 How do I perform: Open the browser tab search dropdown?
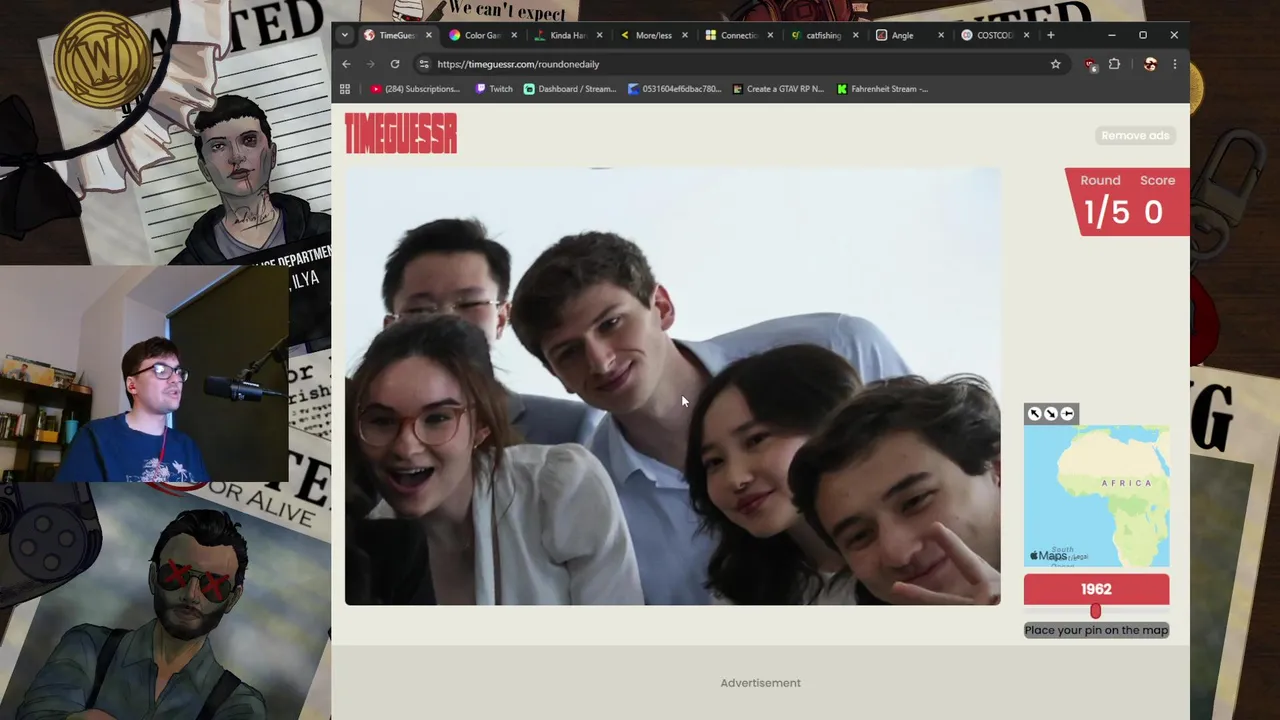(345, 35)
